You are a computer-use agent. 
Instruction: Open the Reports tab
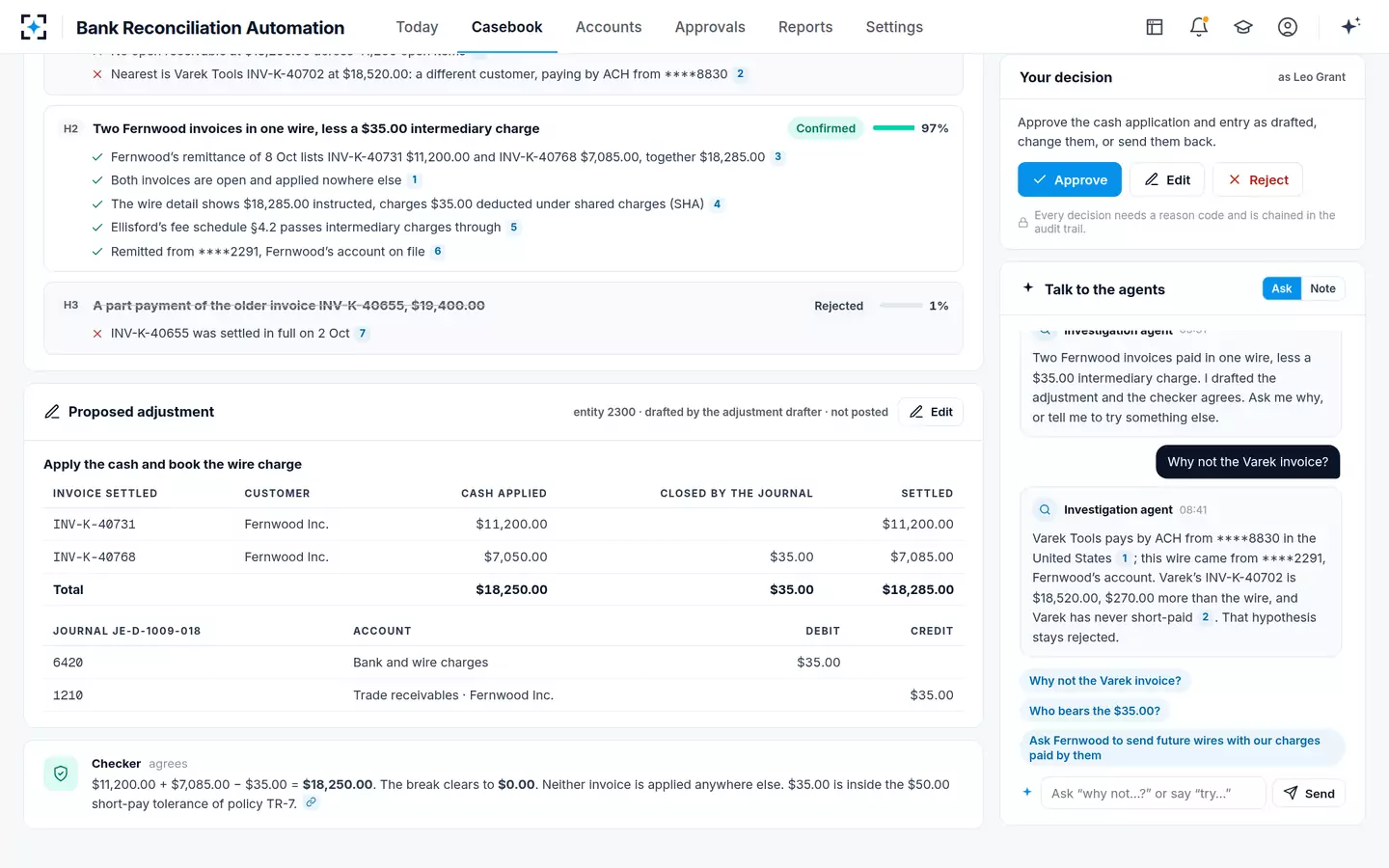pos(805,27)
